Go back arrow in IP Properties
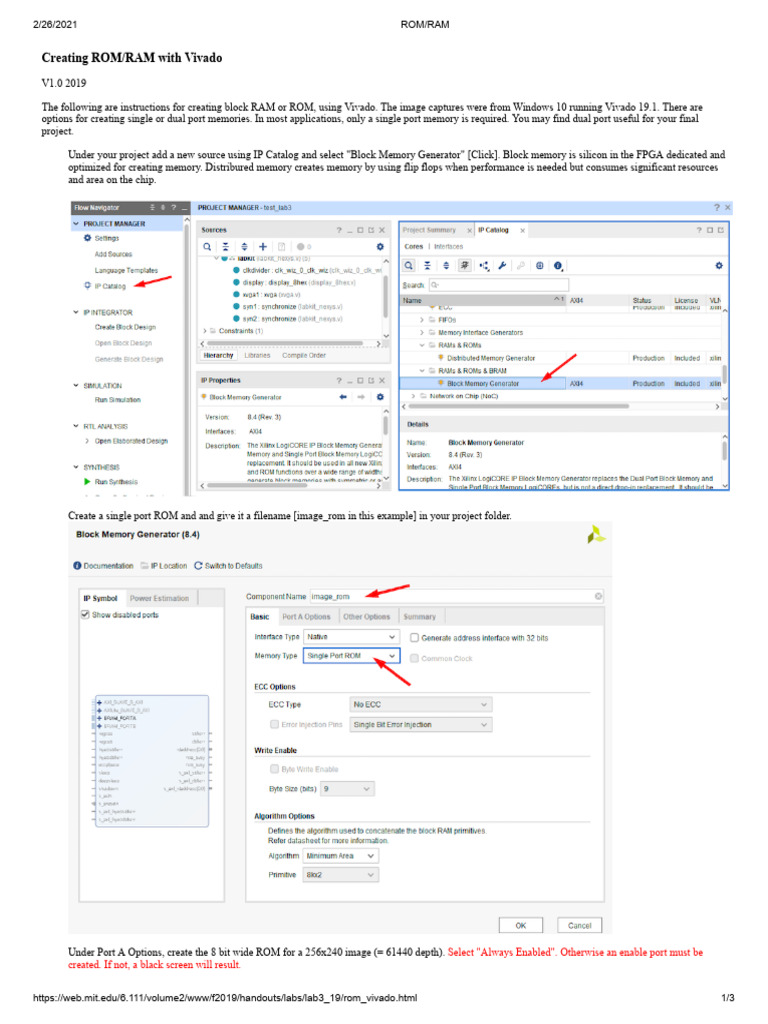 [343, 397]
